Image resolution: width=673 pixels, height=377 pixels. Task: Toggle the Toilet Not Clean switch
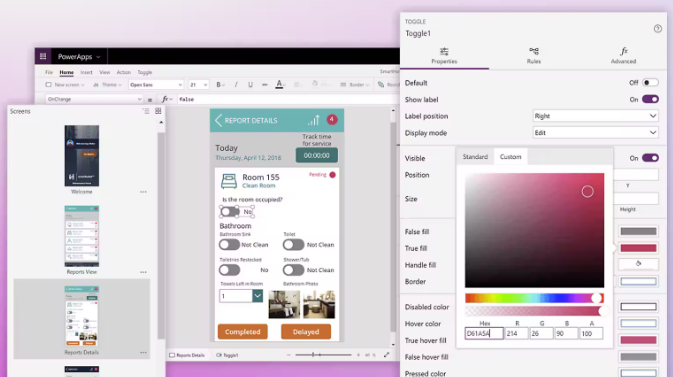294,244
